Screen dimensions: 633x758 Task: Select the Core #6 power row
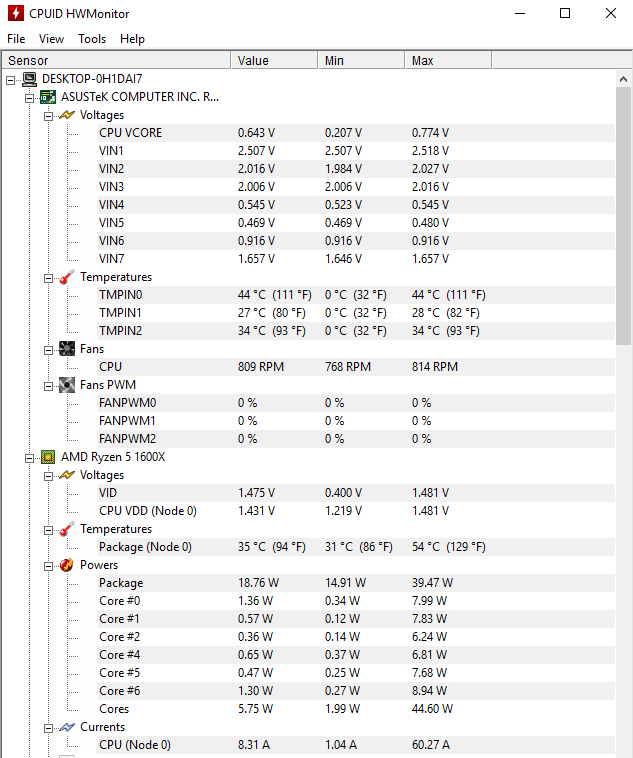356,691
